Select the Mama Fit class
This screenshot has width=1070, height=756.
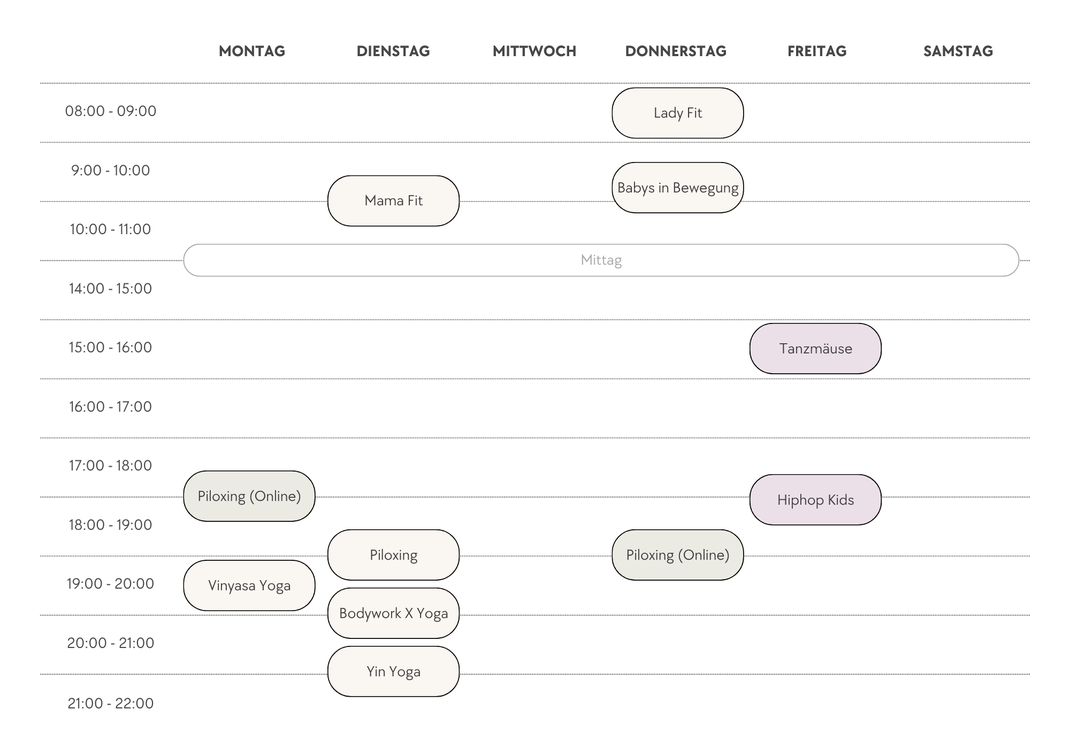pyautogui.click(x=393, y=201)
